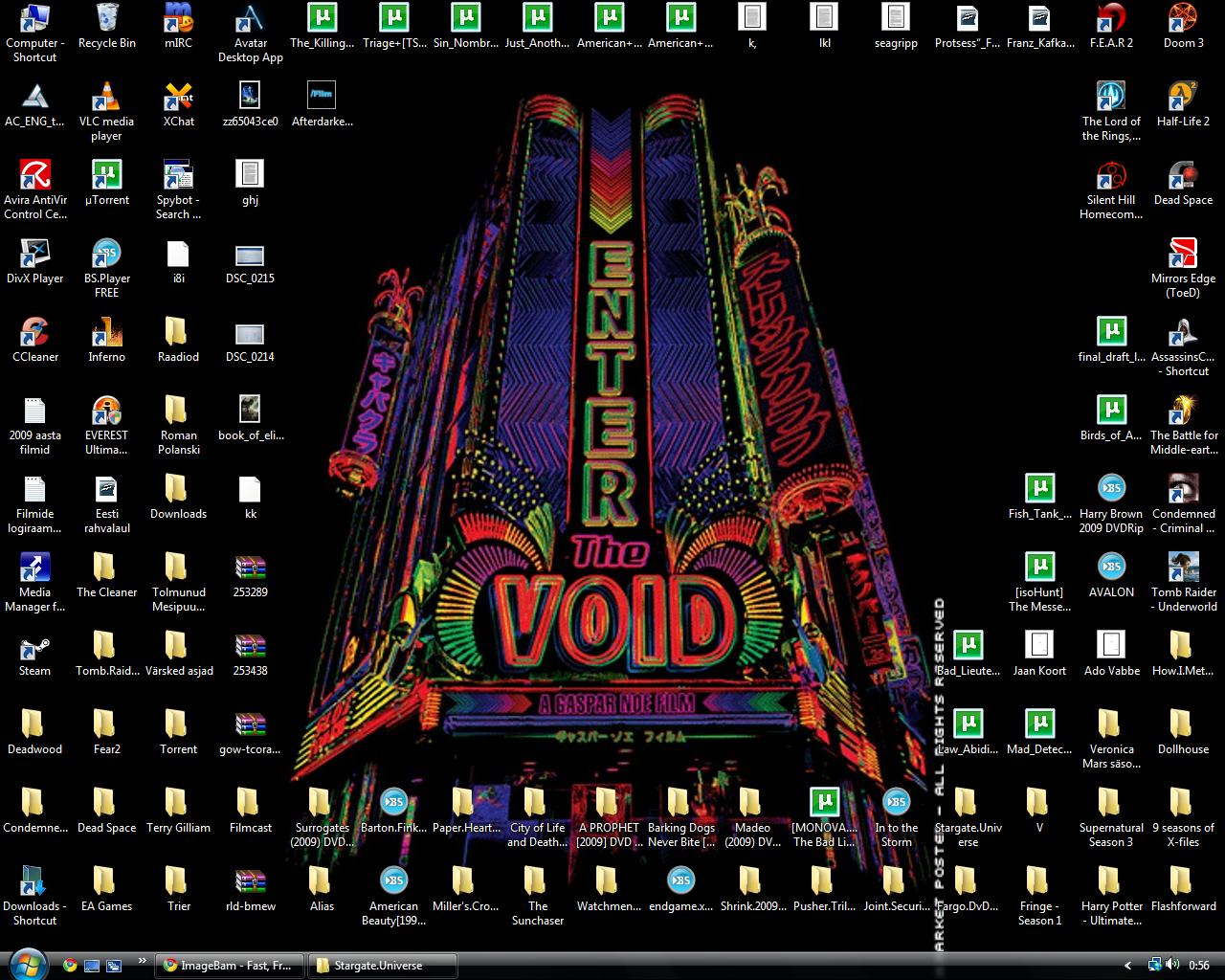Viewport: 1225px width, 980px height.
Task: Open the Roman Polanski folder
Action: (178, 426)
